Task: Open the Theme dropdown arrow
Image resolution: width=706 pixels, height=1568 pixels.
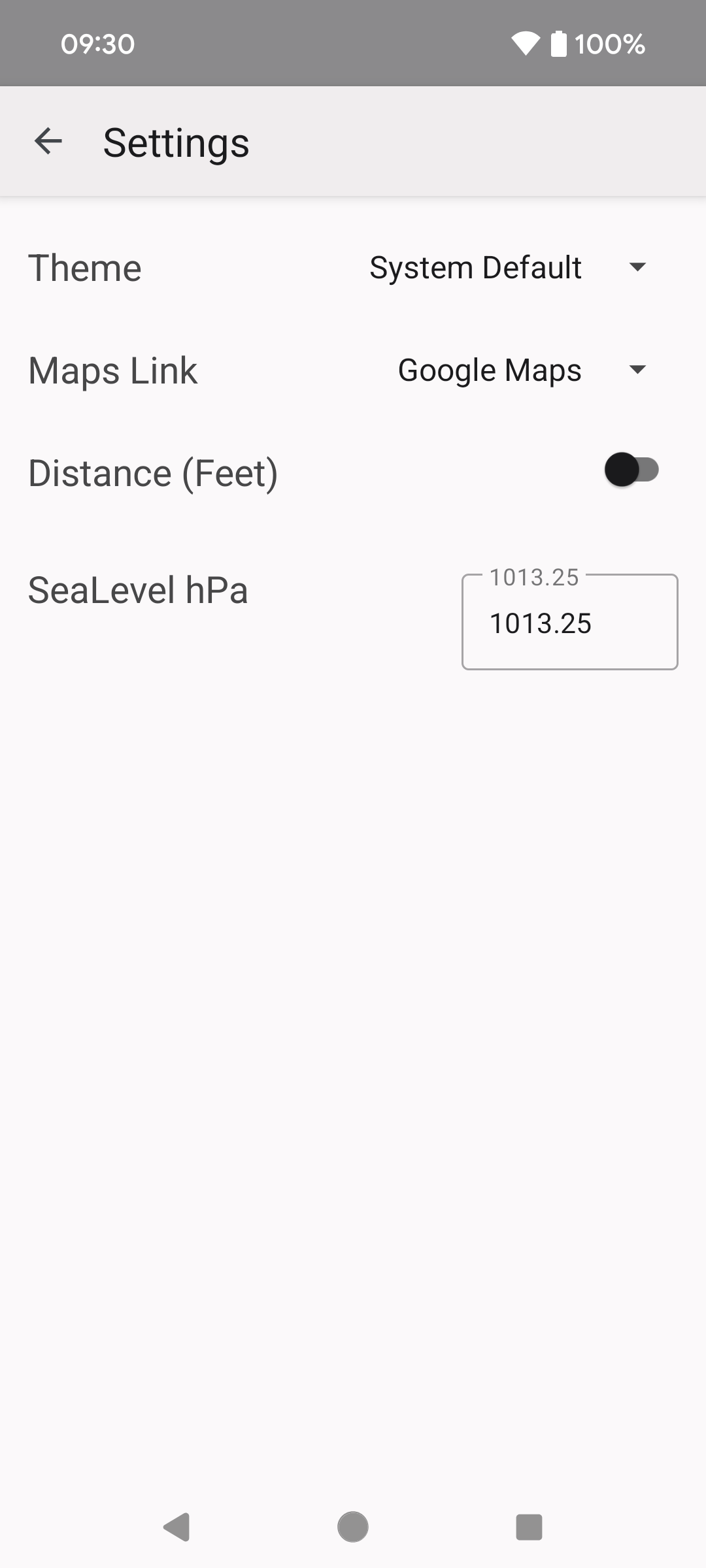Action: (x=637, y=267)
